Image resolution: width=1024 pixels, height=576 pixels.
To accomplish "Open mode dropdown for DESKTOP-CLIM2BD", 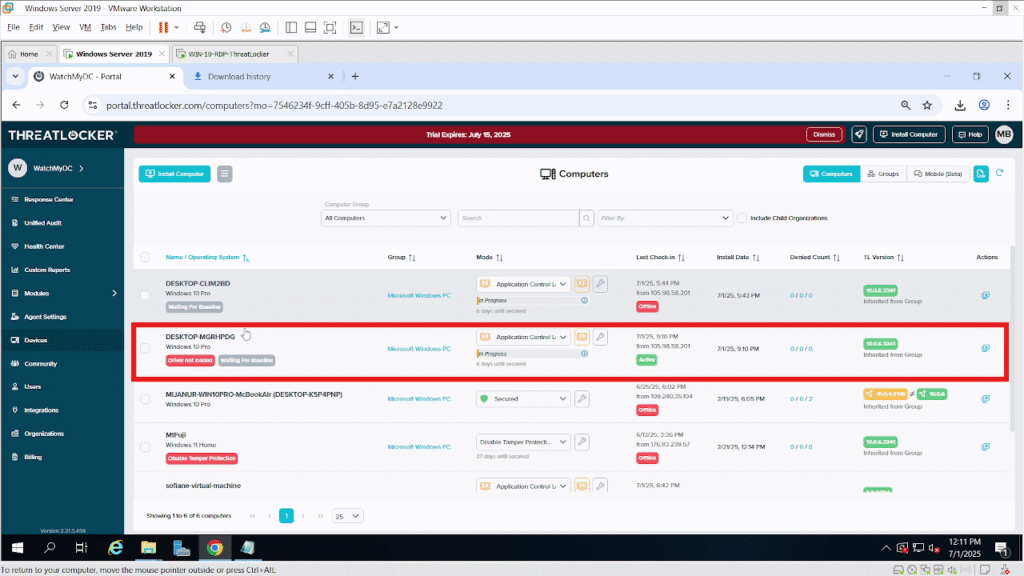I will click(x=523, y=284).
